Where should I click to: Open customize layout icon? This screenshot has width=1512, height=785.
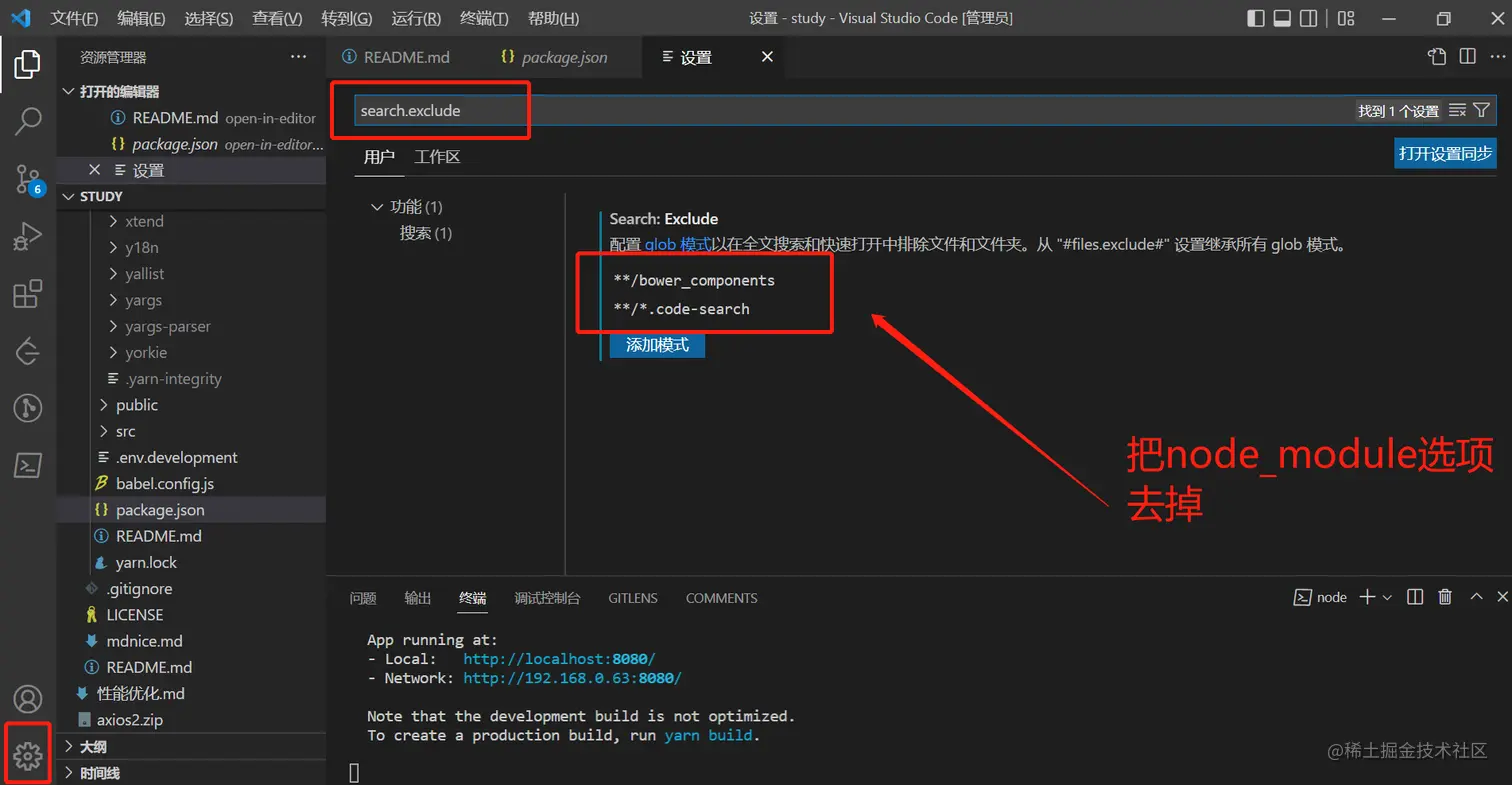1345,18
